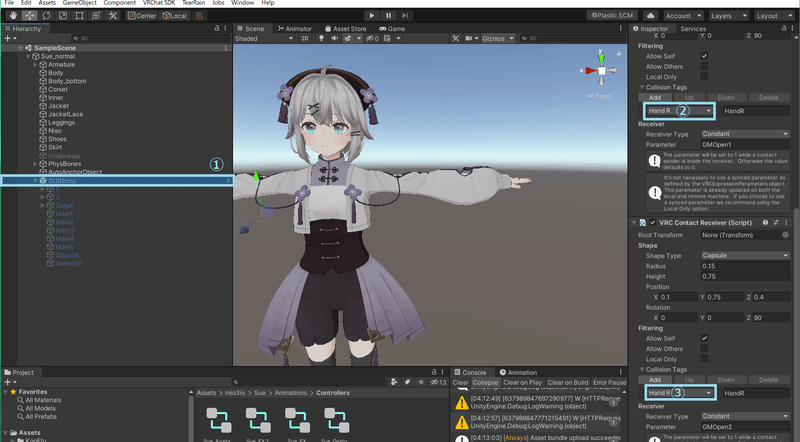Expand PhysBones in Hierarchy

point(35,164)
